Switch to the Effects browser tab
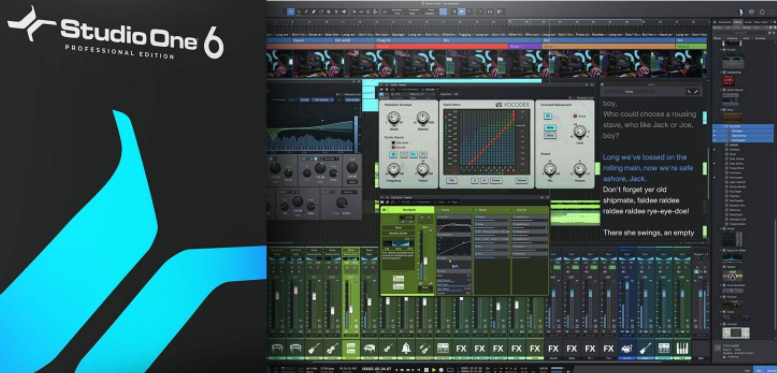This screenshot has width=777, height=373. (737, 22)
